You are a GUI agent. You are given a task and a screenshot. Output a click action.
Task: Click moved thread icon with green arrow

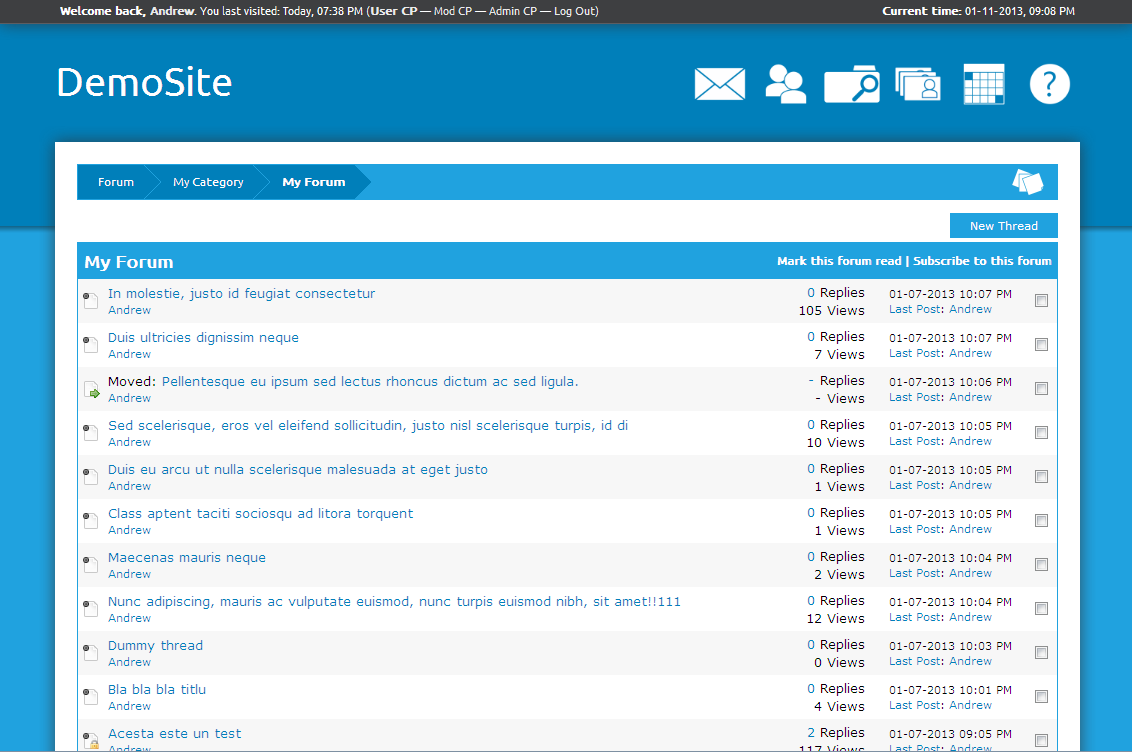[91, 390]
